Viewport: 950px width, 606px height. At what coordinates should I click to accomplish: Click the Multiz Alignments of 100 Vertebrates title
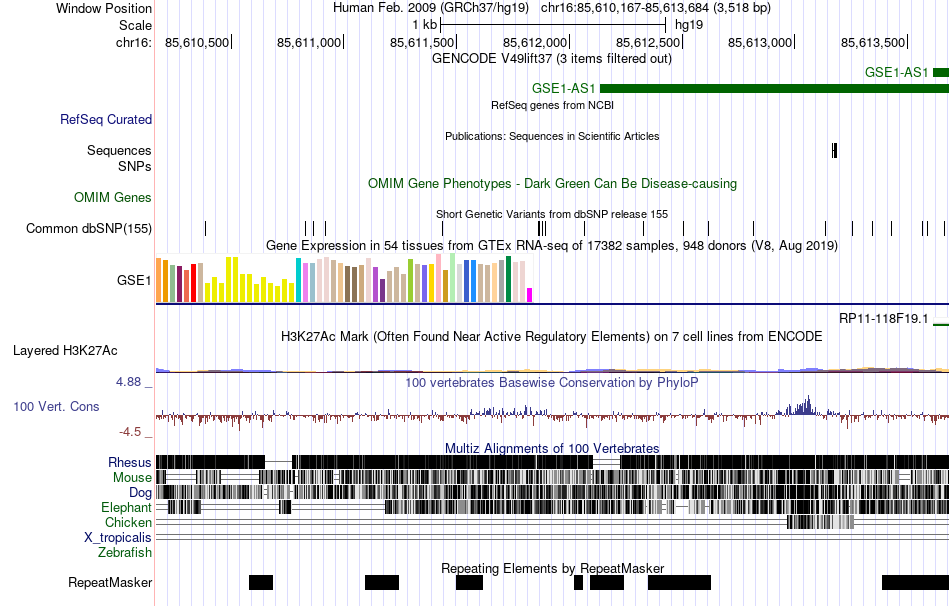coord(552,448)
